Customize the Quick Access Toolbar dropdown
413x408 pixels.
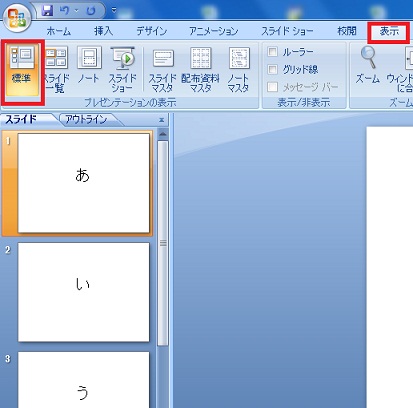(114, 10)
